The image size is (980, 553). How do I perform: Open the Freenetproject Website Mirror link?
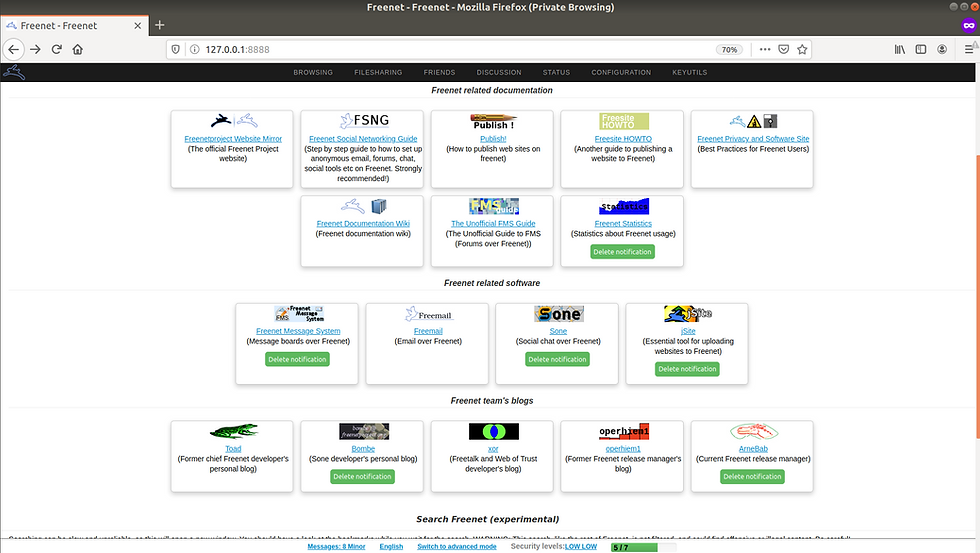point(233,139)
